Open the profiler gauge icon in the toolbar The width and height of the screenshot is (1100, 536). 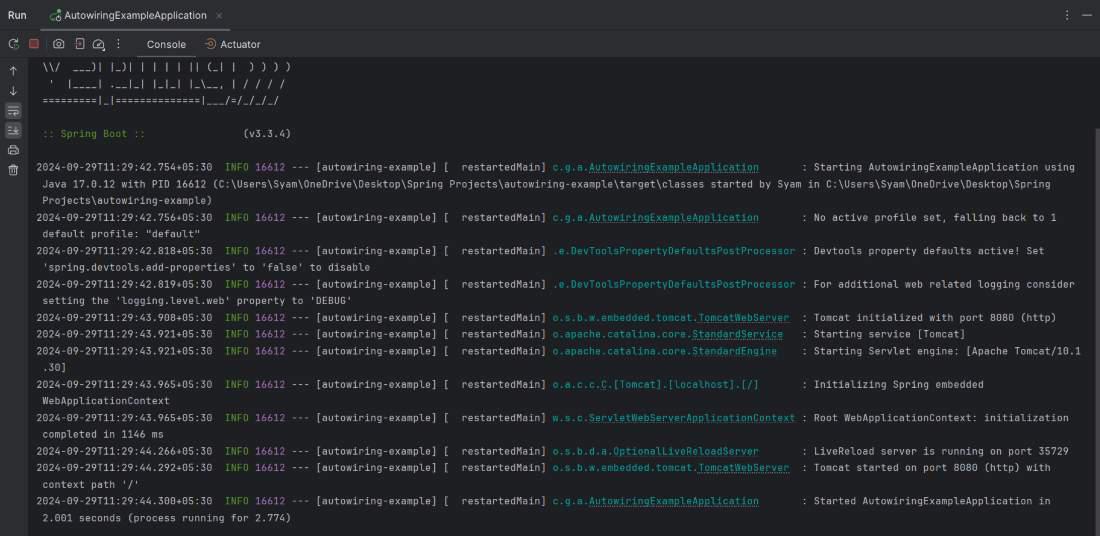click(98, 44)
